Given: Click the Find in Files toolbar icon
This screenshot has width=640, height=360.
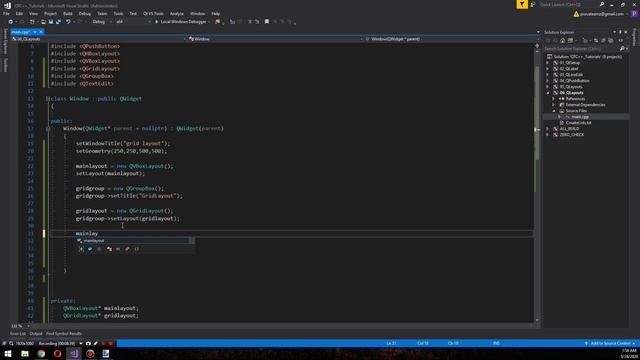Looking at the screenshot, I should tap(218, 22).
